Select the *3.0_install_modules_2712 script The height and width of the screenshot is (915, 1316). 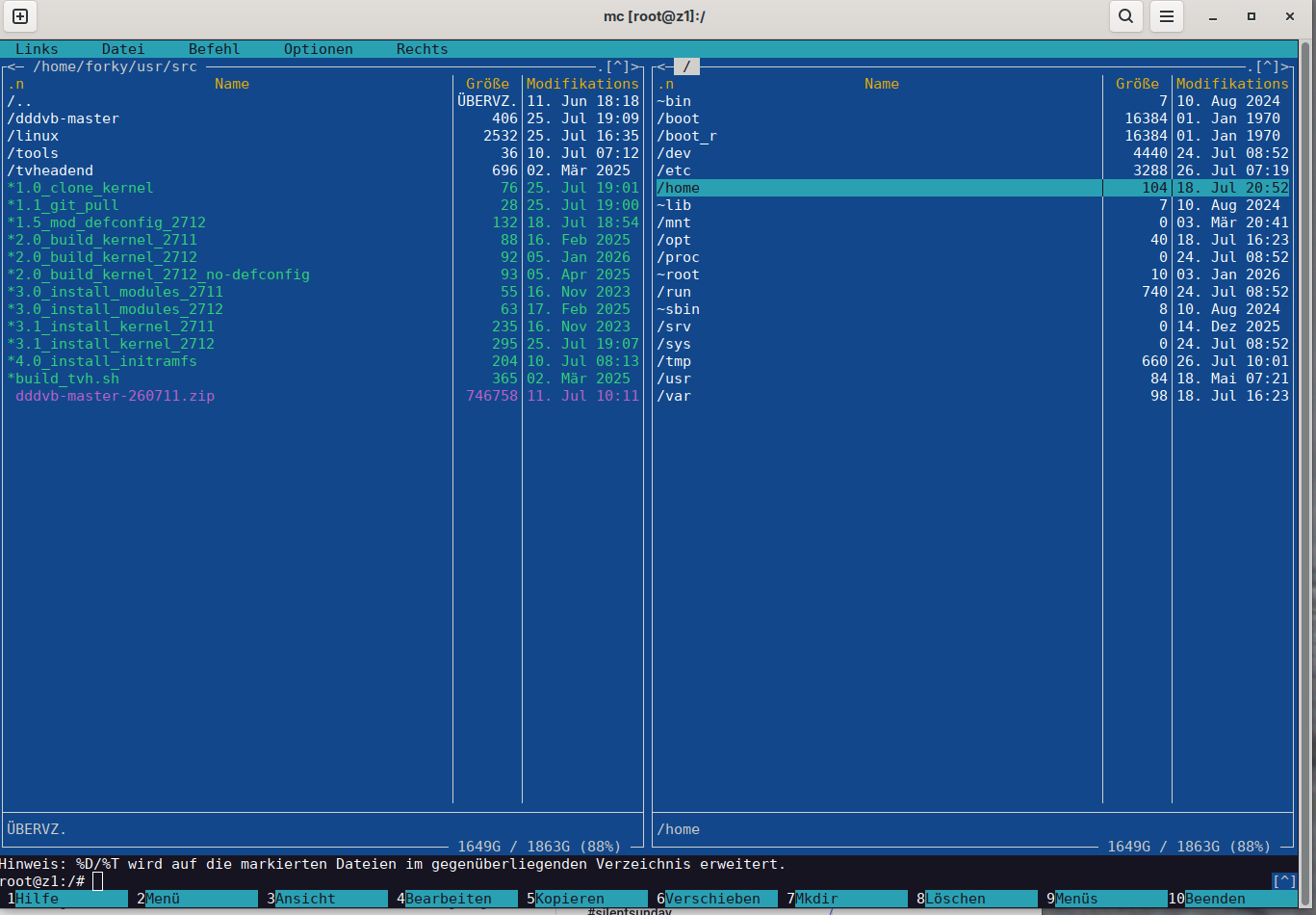tap(323, 309)
